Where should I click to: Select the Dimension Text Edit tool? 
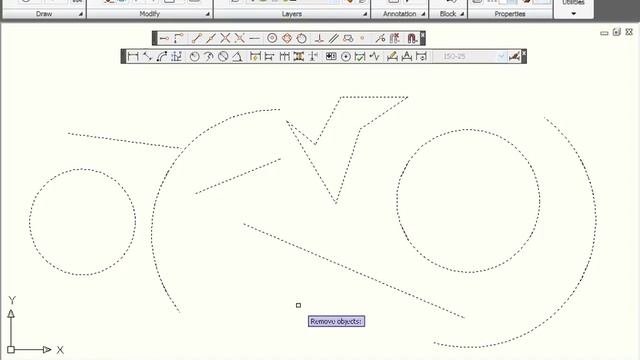click(407, 56)
